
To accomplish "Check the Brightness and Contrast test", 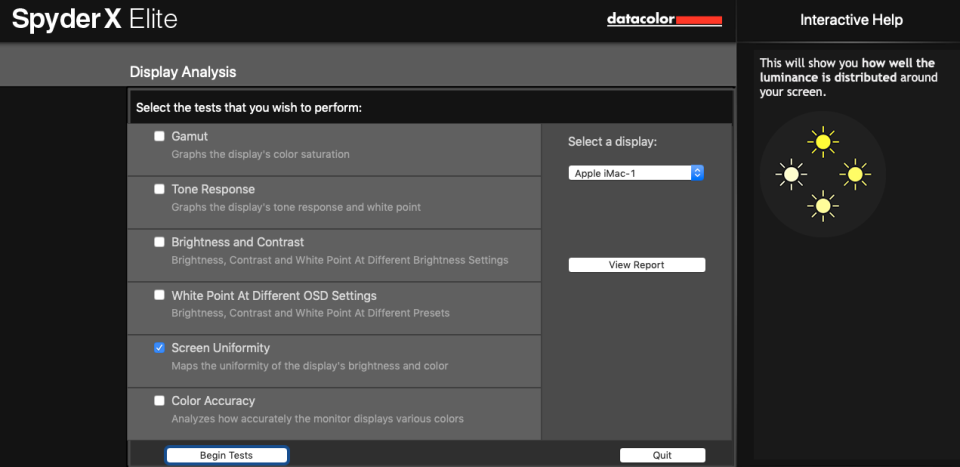I will coord(159,242).
